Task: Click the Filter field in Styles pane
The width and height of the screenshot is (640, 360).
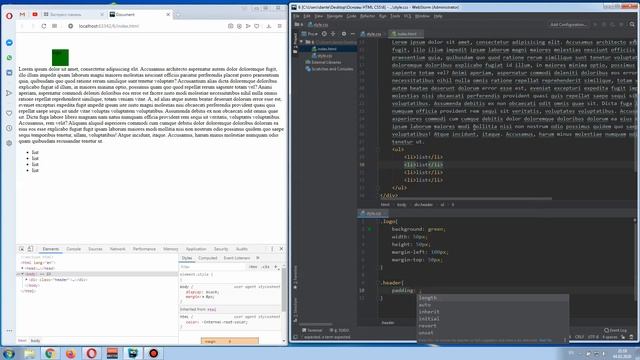Action: [212, 267]
